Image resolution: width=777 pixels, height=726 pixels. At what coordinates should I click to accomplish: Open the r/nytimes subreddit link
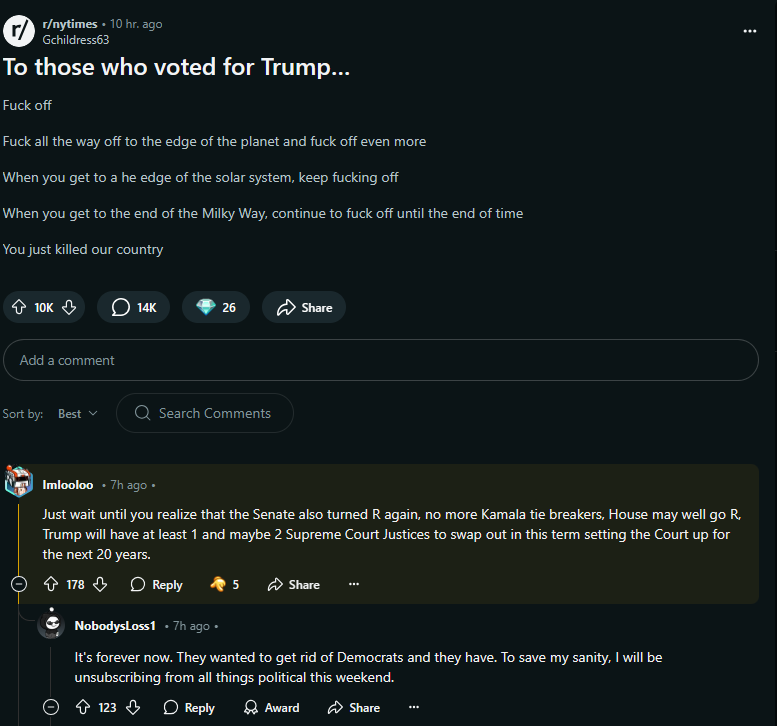point(71,24)
